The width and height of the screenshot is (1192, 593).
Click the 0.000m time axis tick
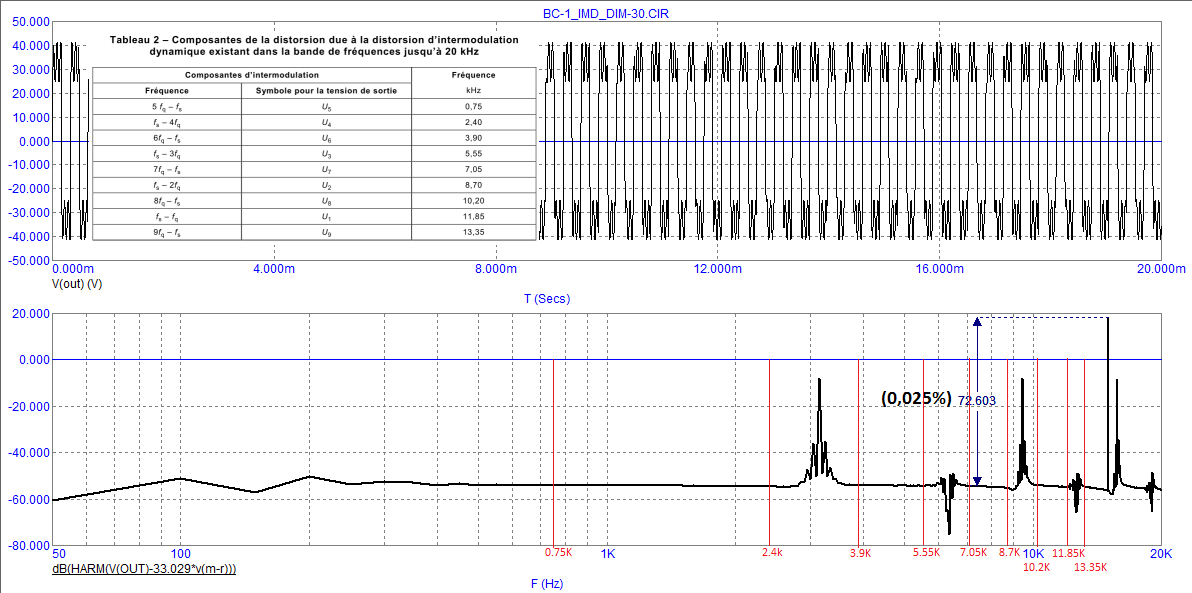coord(74,269)
